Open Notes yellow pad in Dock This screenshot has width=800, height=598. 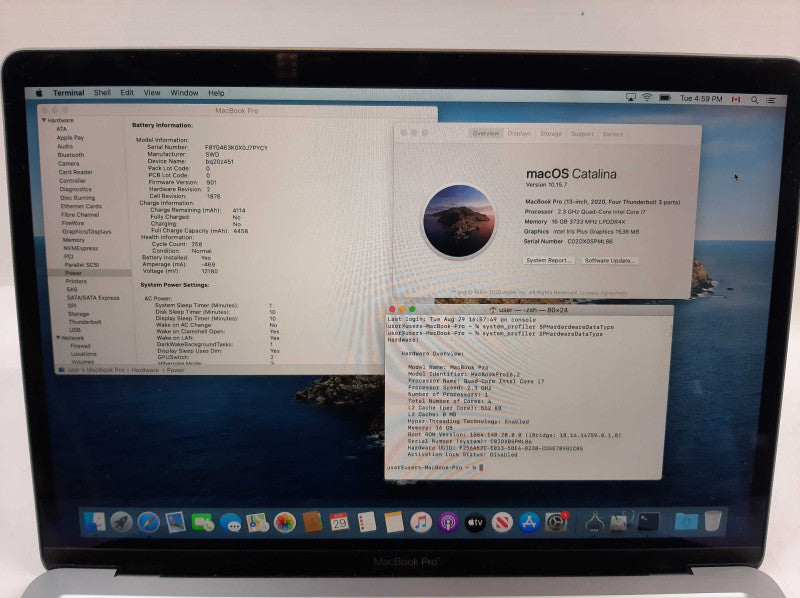(394, 522)
